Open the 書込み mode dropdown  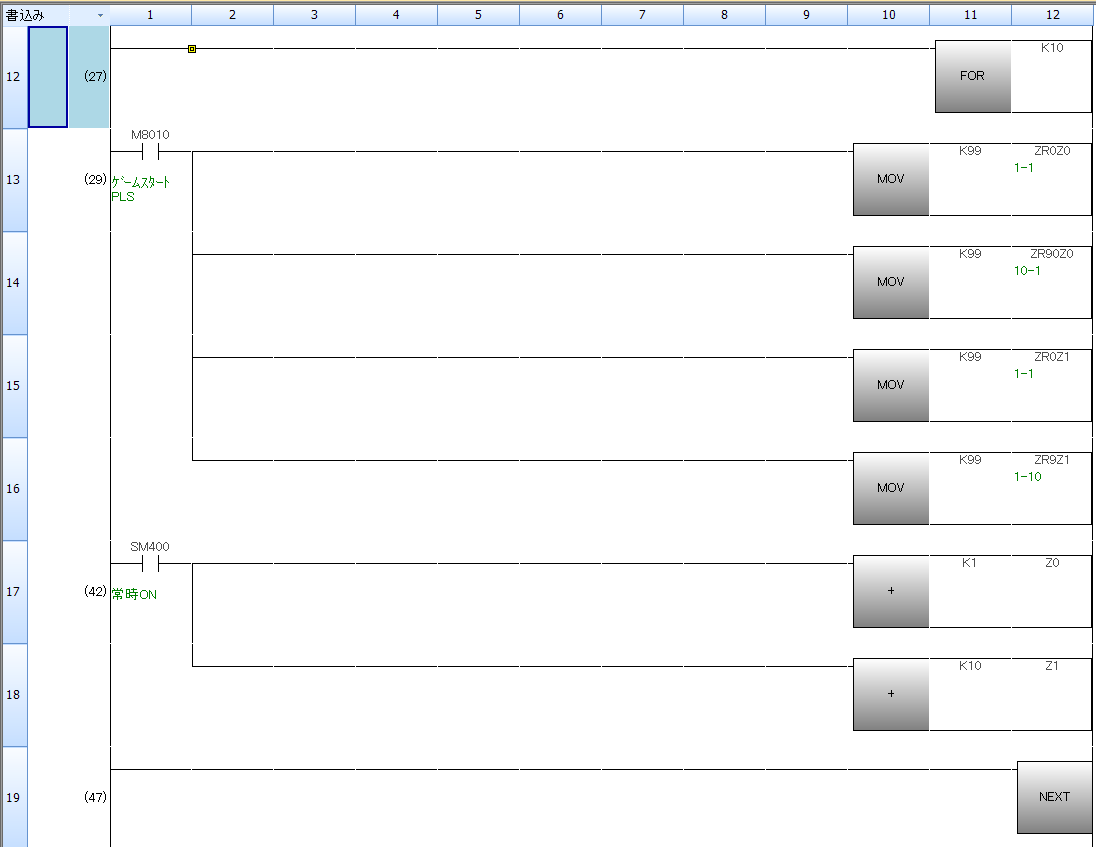[x=99, y=16]
